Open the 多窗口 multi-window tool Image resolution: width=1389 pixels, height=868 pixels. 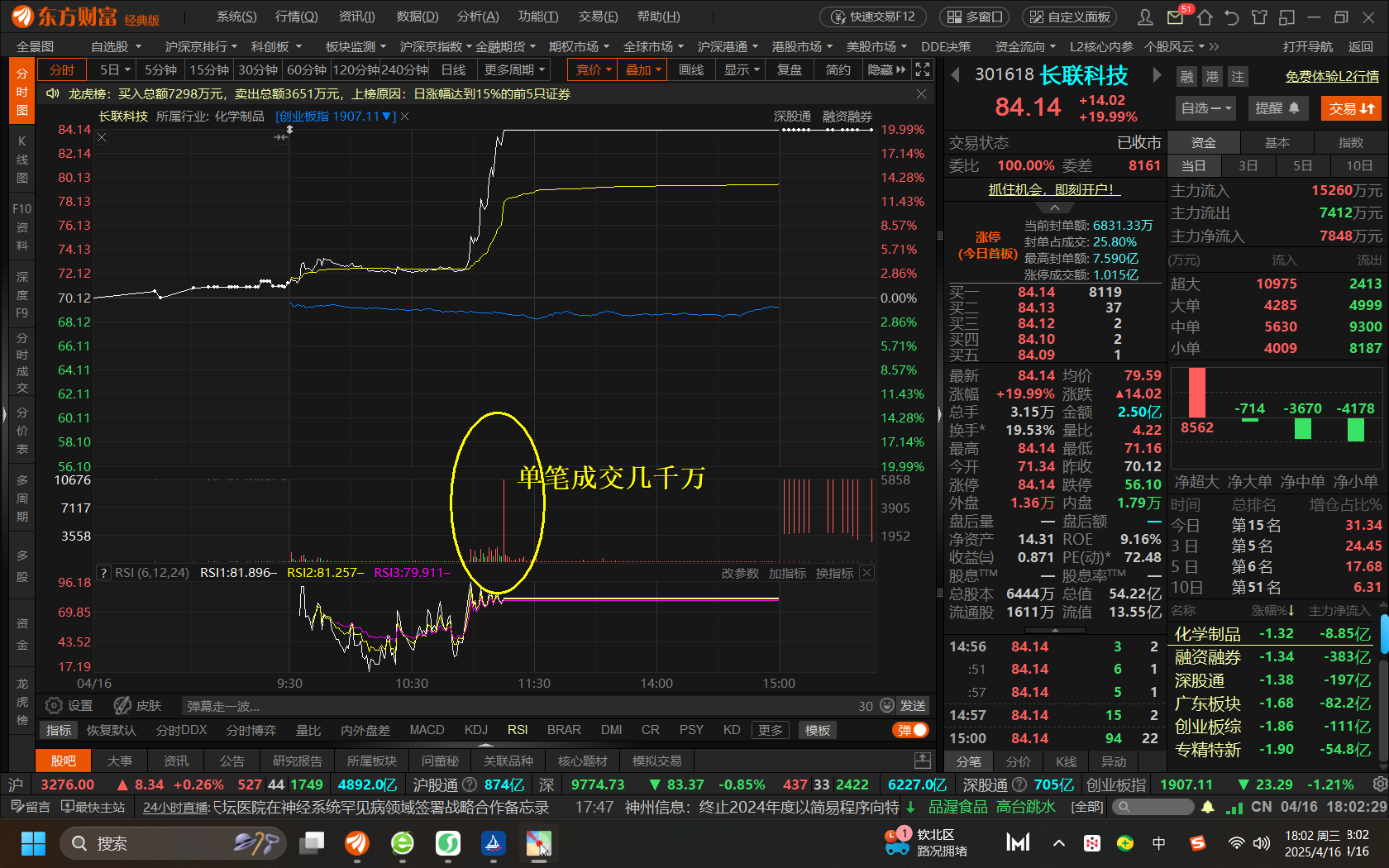pyautogui.click(x=974, y=16)
